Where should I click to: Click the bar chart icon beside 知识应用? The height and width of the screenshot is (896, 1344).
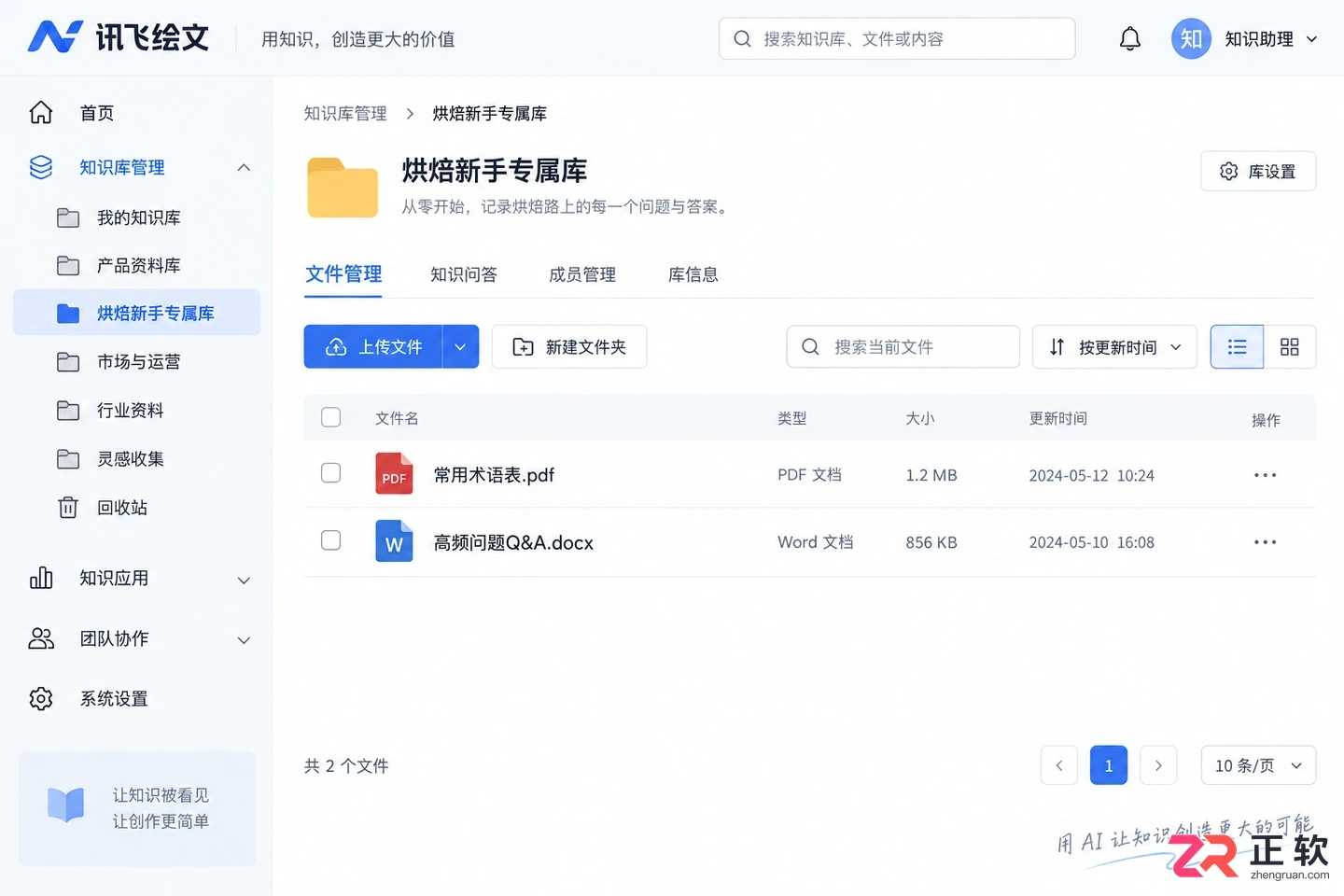click(41, 578)
